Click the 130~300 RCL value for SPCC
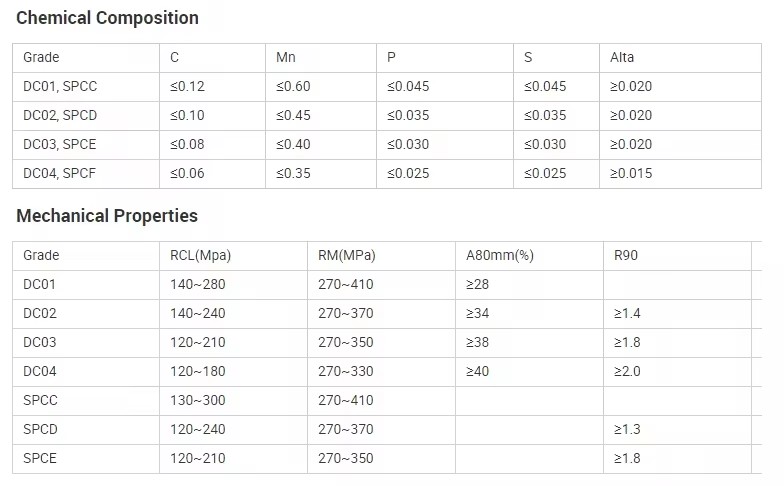The height and width of the screenshot is (486, 784). point(198,400)
